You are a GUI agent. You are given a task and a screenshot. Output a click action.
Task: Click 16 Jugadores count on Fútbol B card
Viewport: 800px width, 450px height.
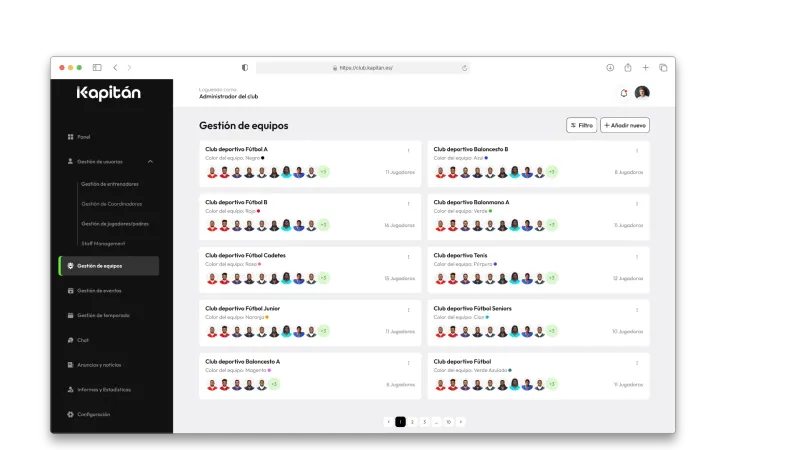tap(399, 226)
